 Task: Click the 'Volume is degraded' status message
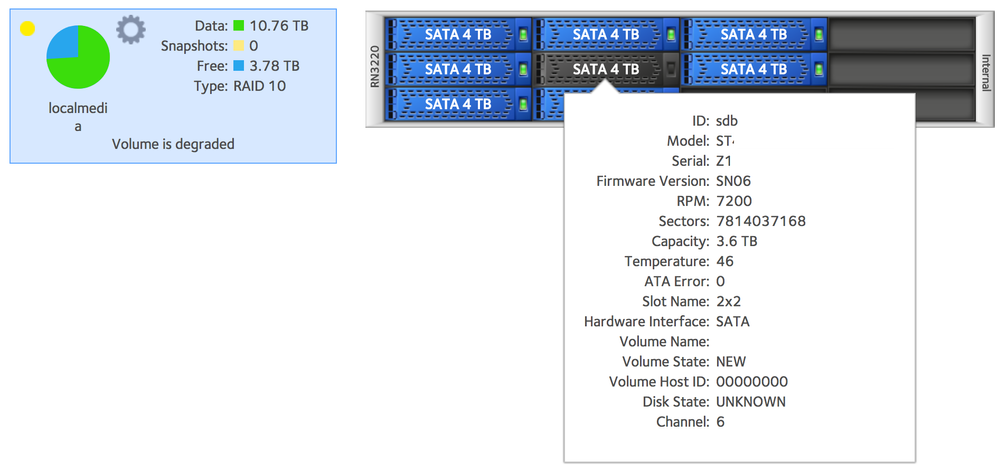pyautogui.click(x=173, y=144)
